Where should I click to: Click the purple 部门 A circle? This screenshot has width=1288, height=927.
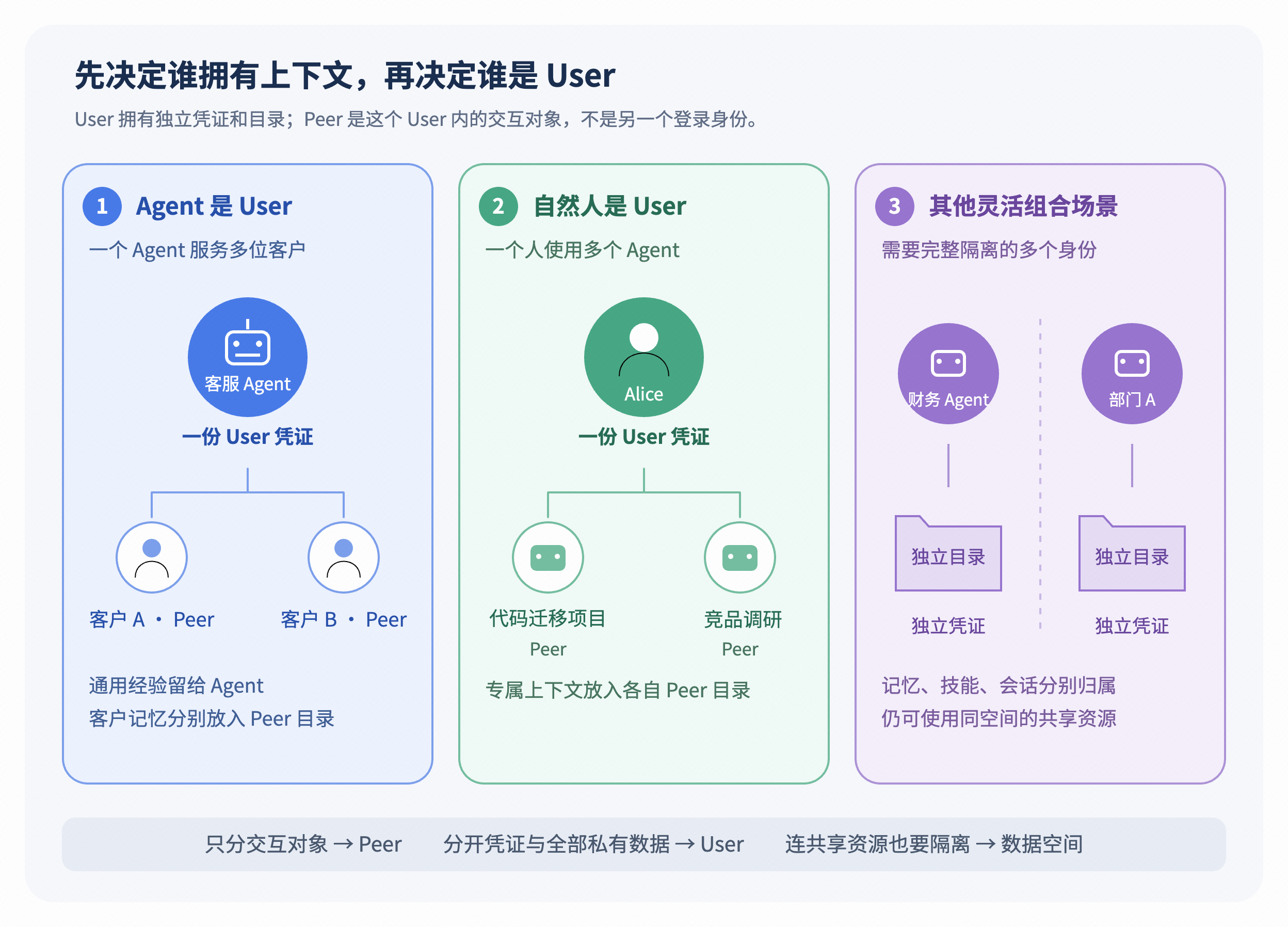1131,374
